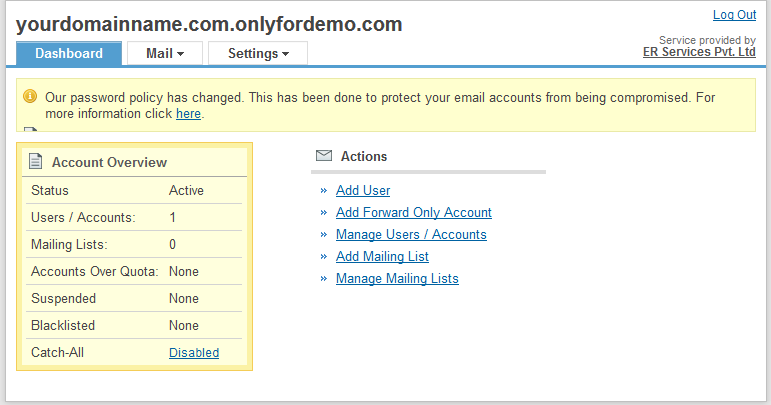Click the Catch-All Disabled link
The image size is (771, 405).
194,352
